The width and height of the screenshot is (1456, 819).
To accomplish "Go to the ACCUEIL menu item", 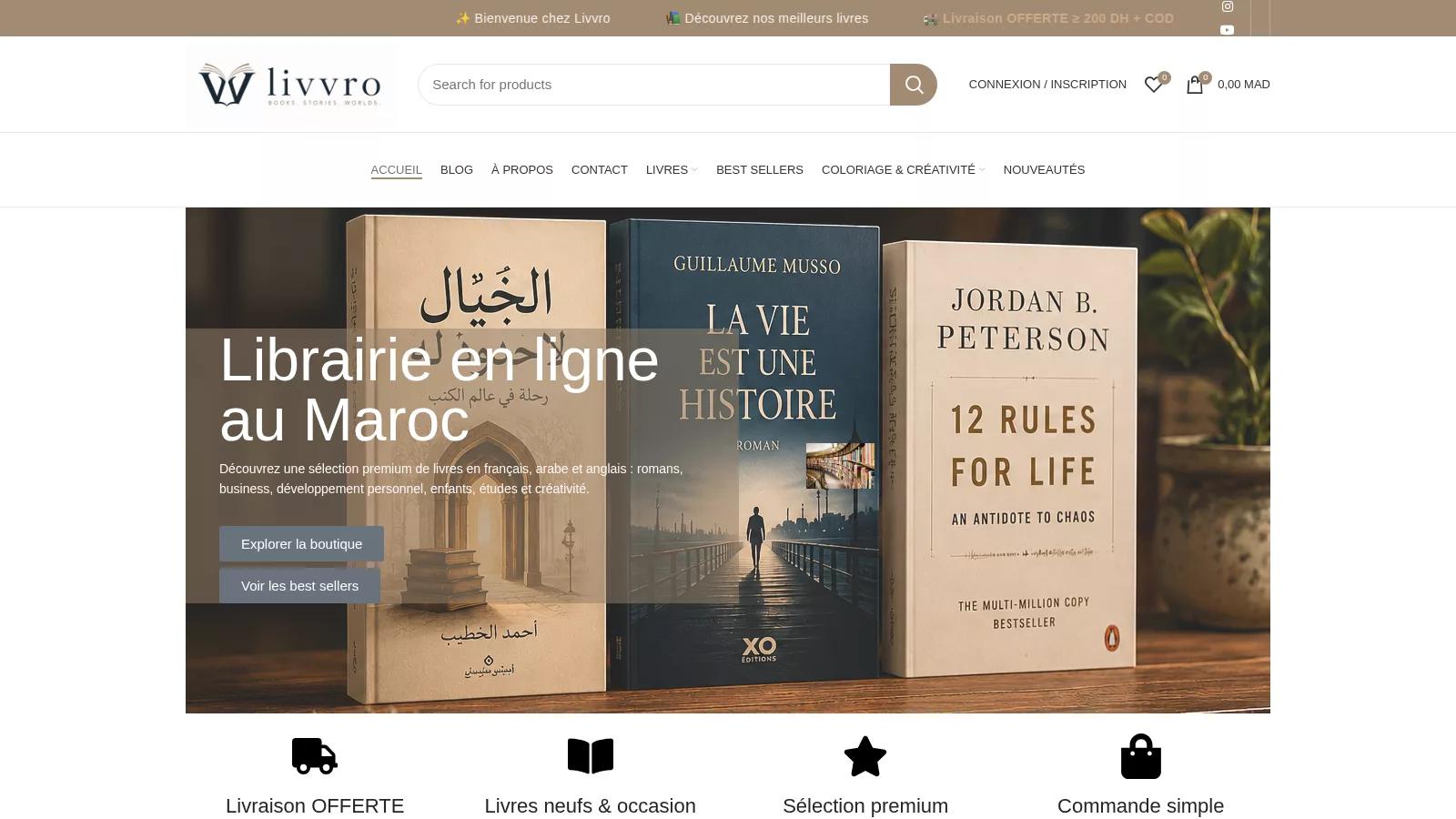I will (397, 170).
